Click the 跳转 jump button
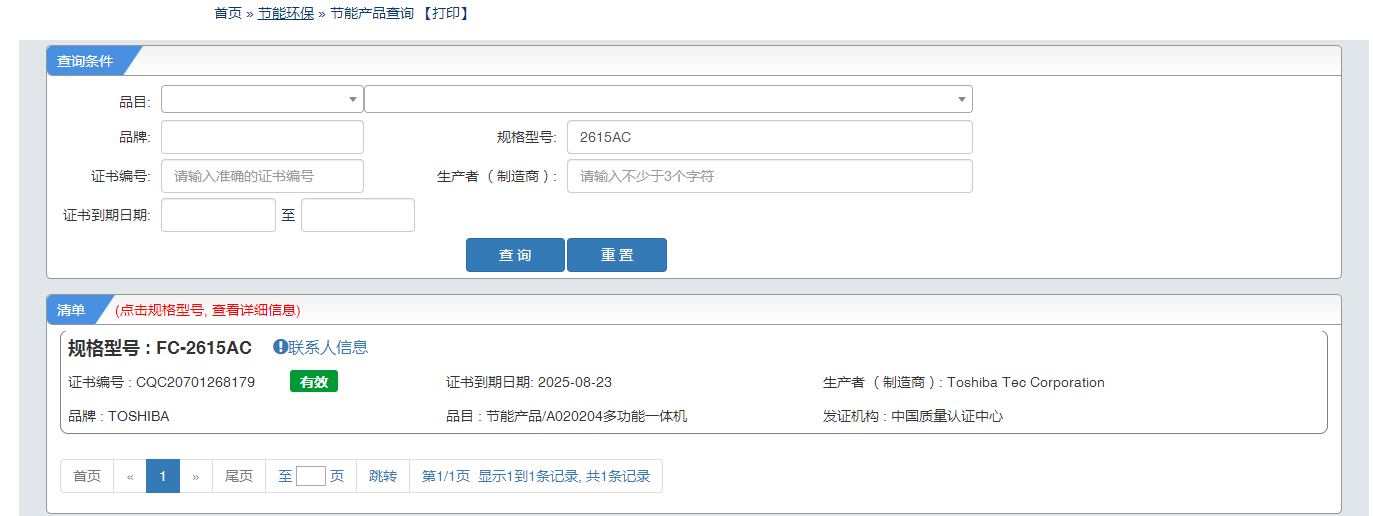The height and width of the screenshot is (516, 1373). point(383,476)
